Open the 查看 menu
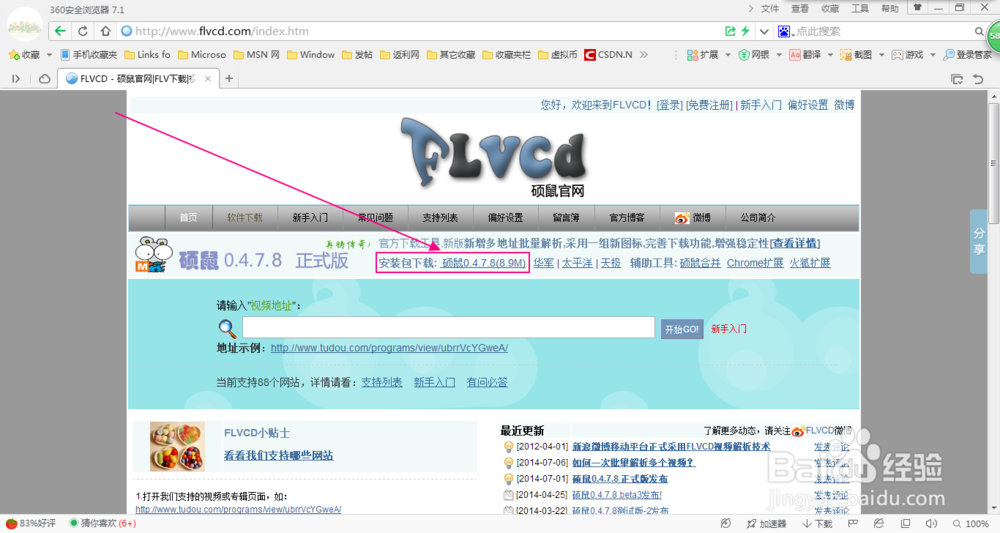The height and width of the screenshot is (533, 1000). [800, 8]
